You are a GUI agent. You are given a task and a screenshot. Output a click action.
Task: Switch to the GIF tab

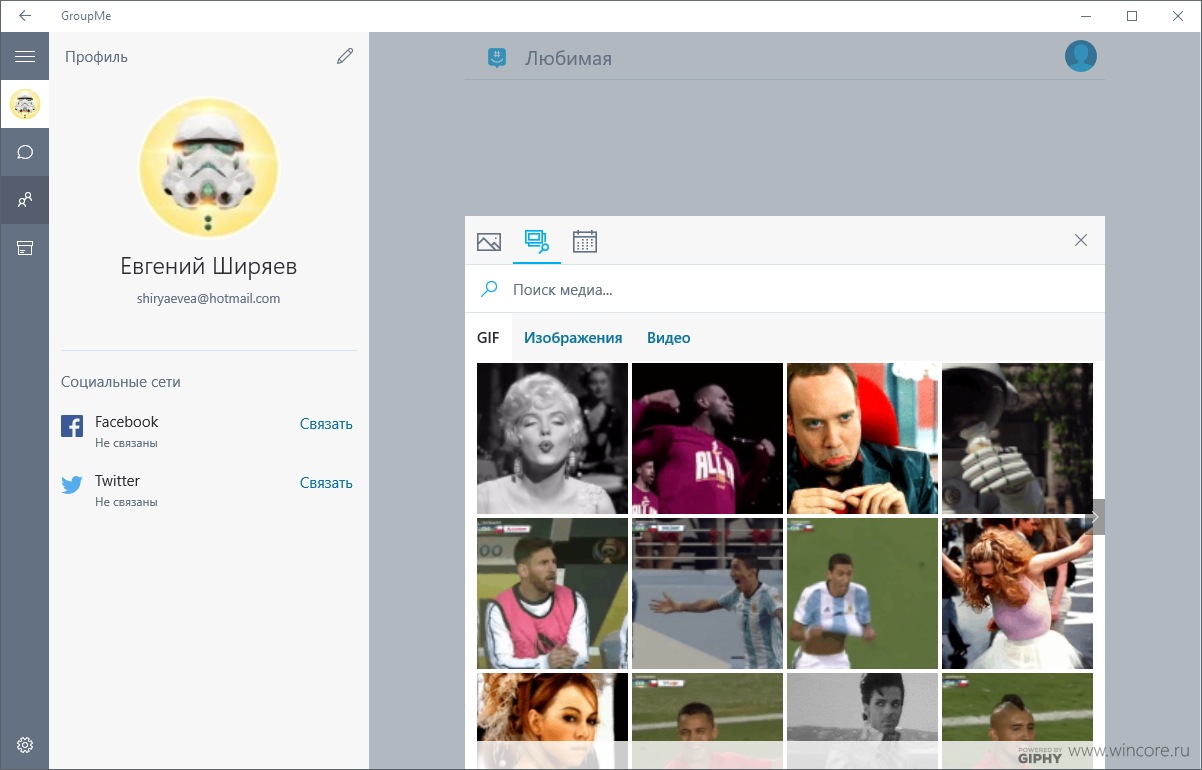[x=488, y=338]
